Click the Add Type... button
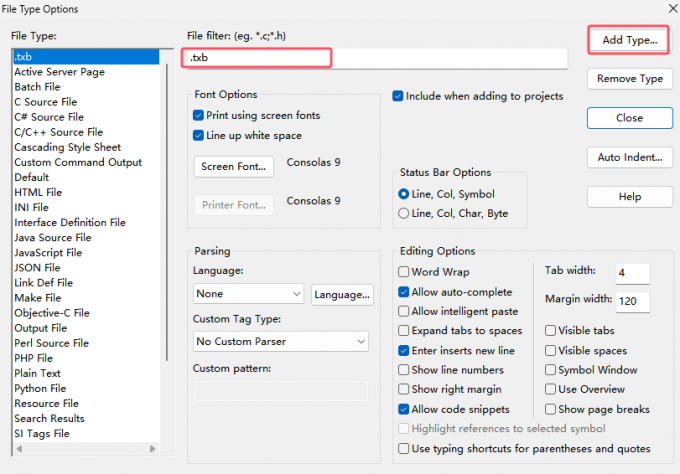Screen dimensions: 680x474 click(629, 40)
